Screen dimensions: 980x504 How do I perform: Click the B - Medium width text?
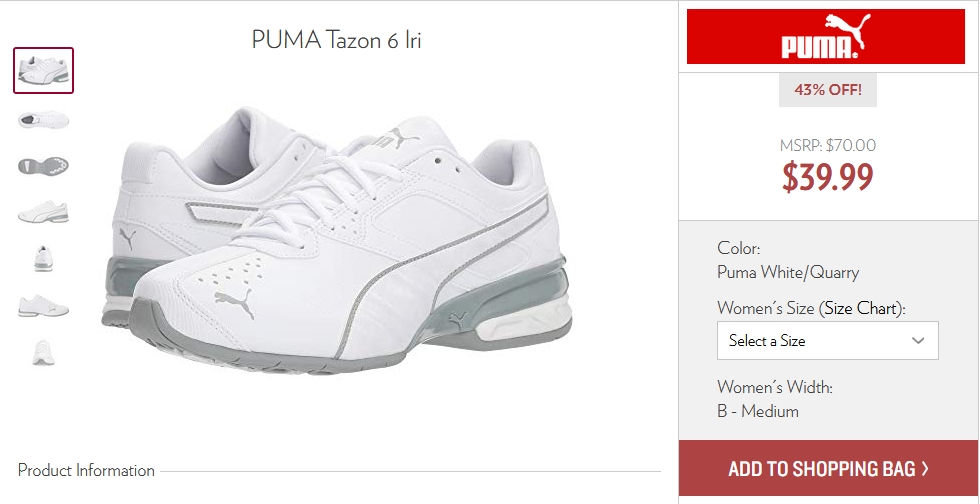click(758, 411)
